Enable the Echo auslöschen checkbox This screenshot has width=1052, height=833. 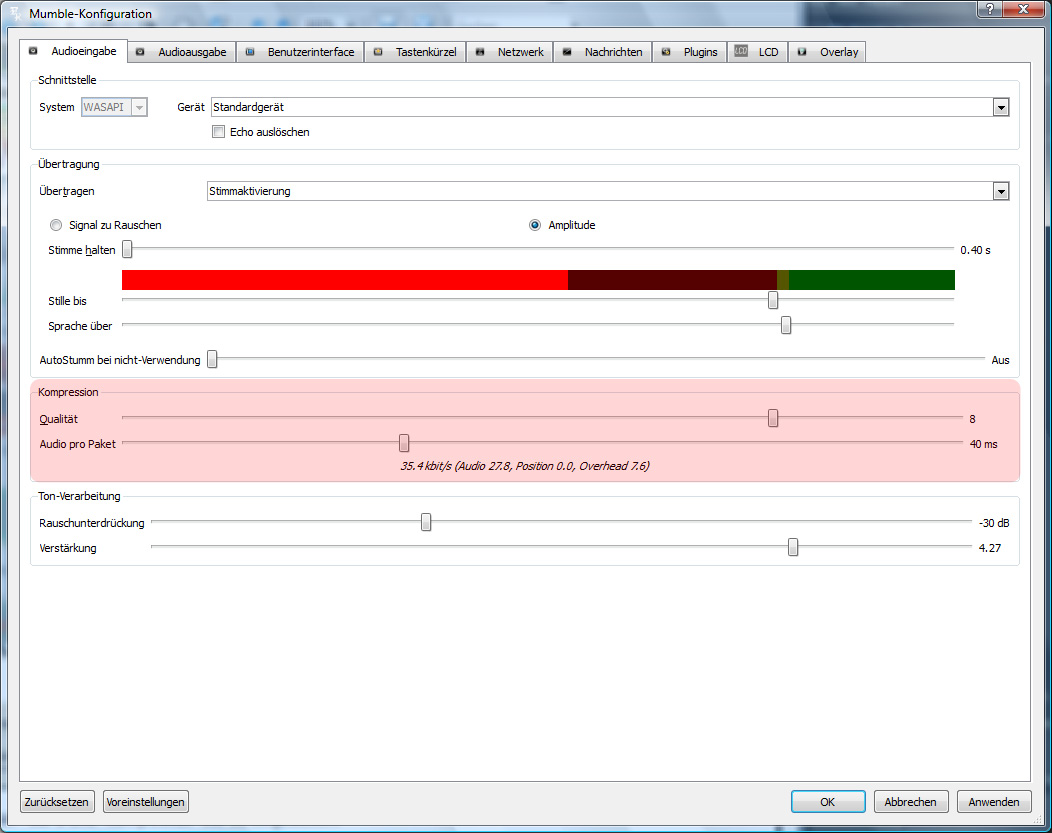218,132
